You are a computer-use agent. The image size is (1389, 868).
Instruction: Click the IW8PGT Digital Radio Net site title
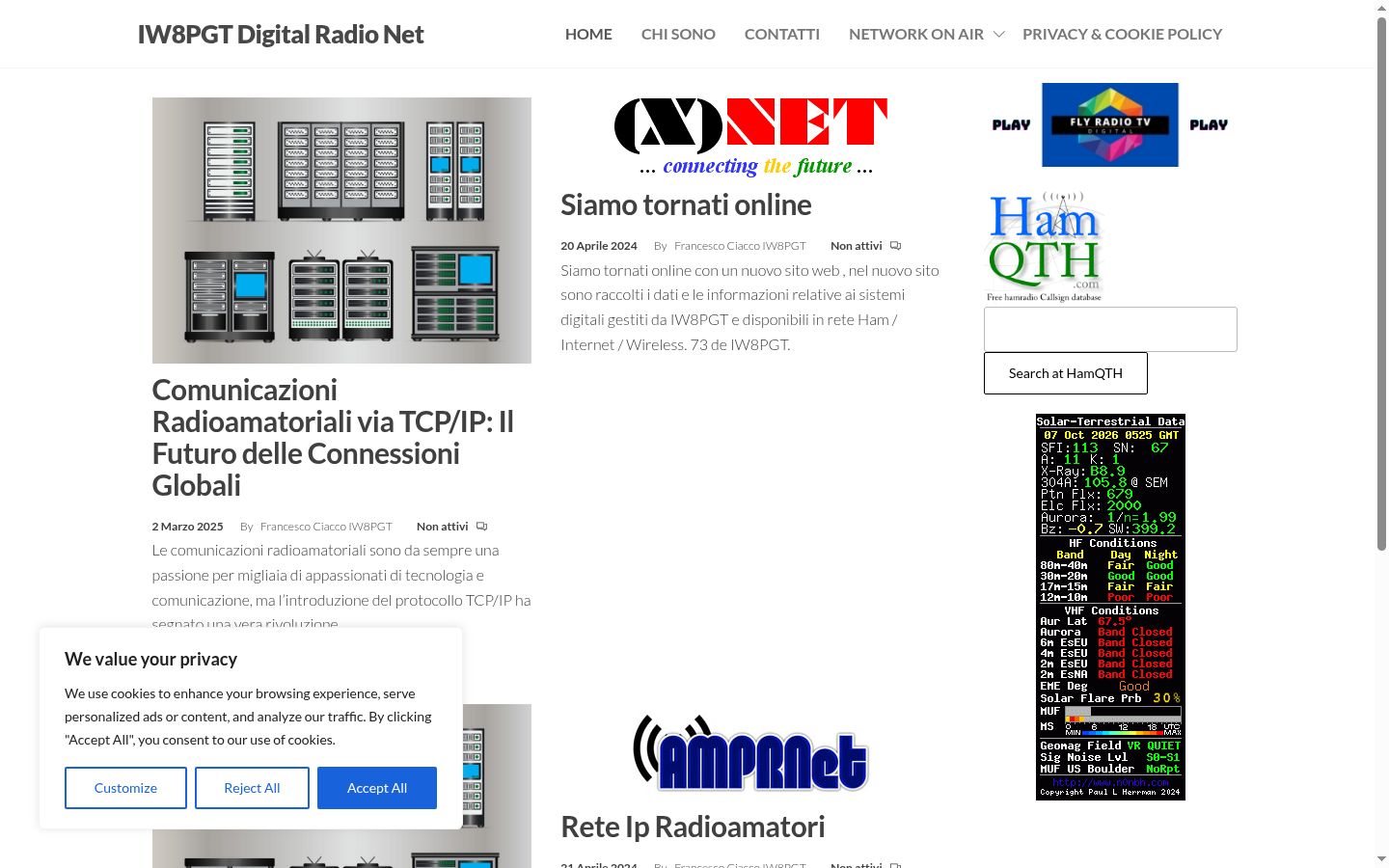[281, 35]
